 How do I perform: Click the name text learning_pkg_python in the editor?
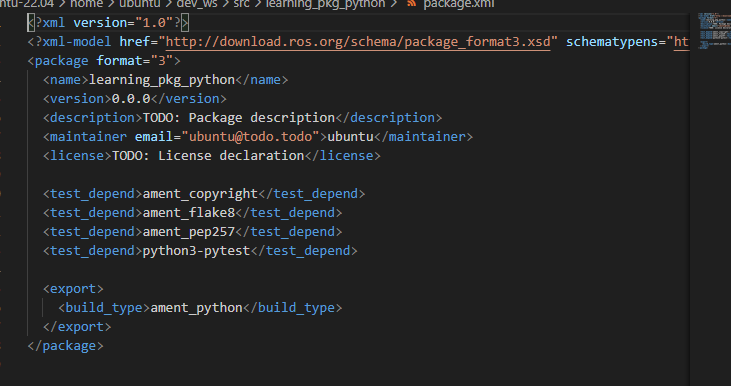tap(162, 80)
